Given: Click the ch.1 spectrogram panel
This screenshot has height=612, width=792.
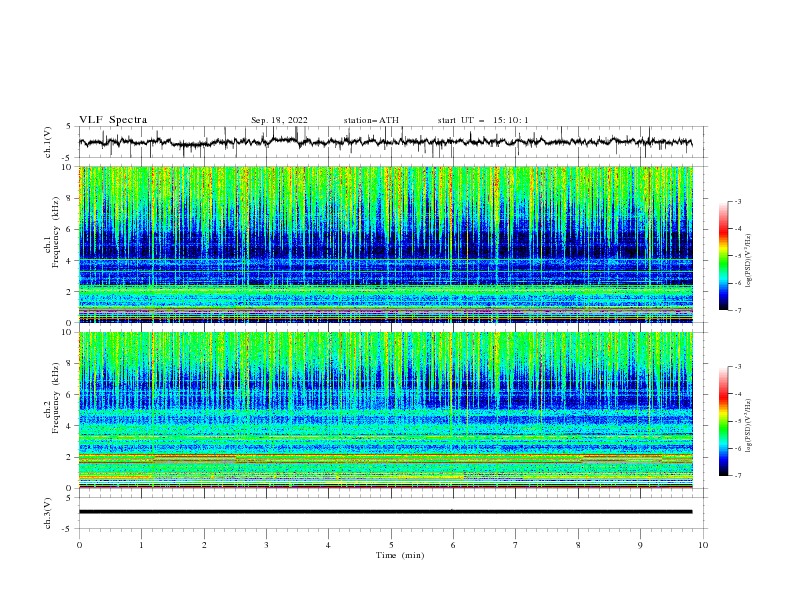Looking at the screenshot, I should click(386, 244).
